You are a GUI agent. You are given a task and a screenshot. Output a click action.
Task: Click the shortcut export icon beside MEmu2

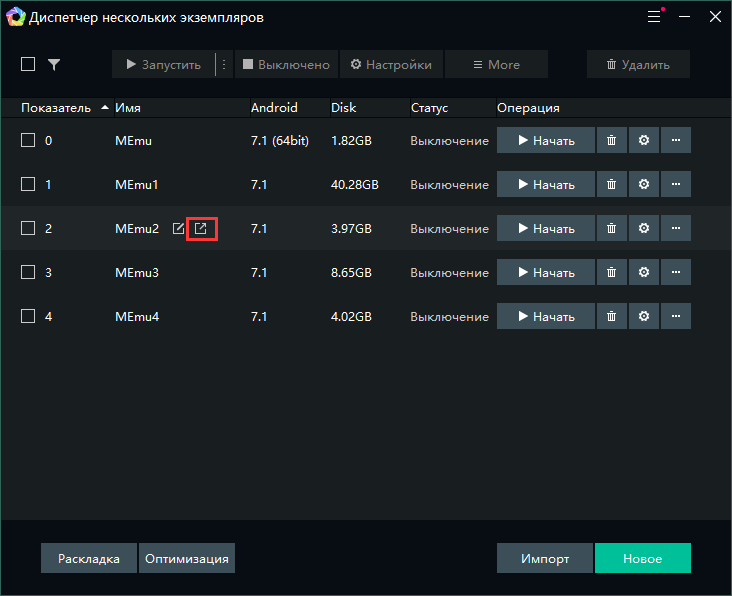[x=201, y=229]
